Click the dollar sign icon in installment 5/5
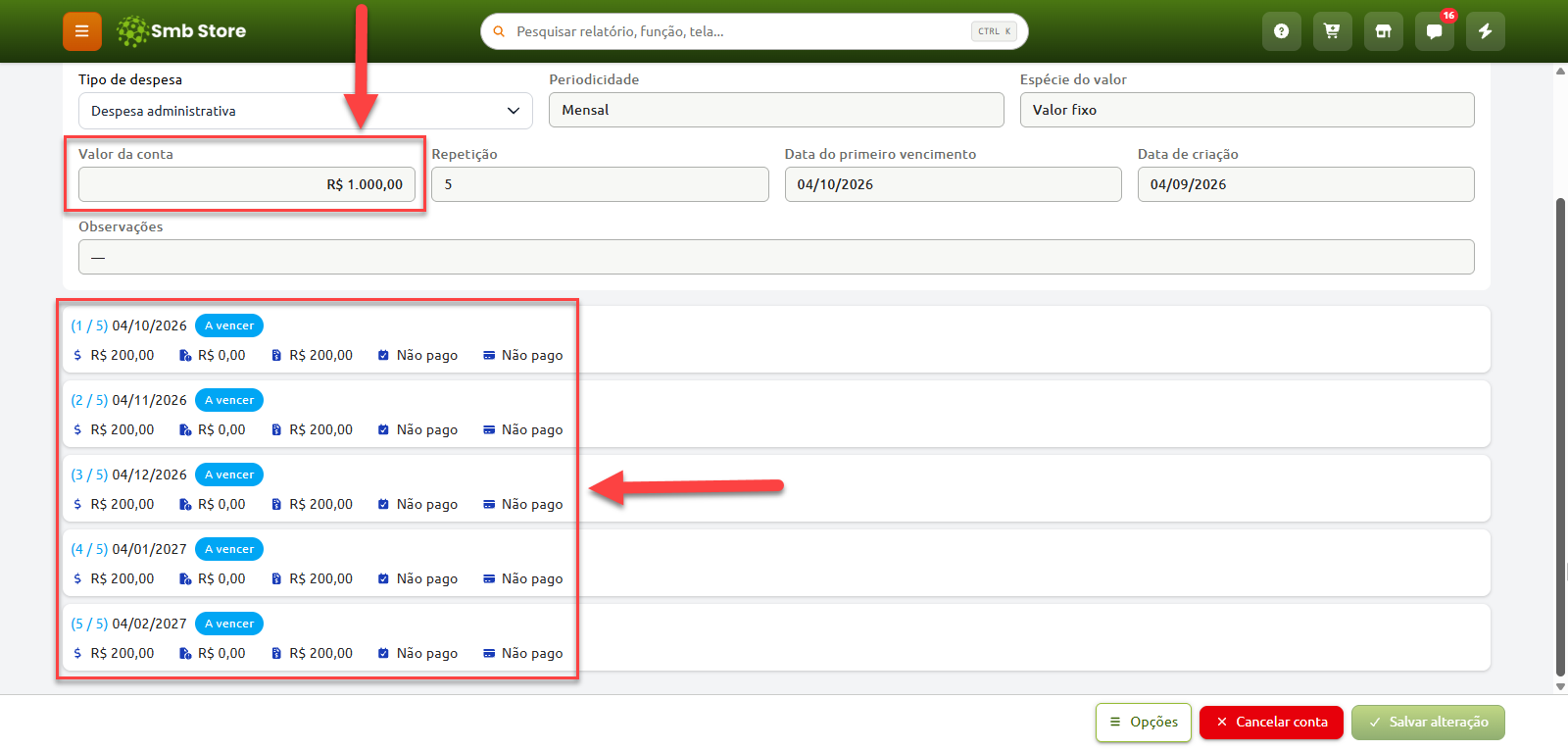 [77, 653]
